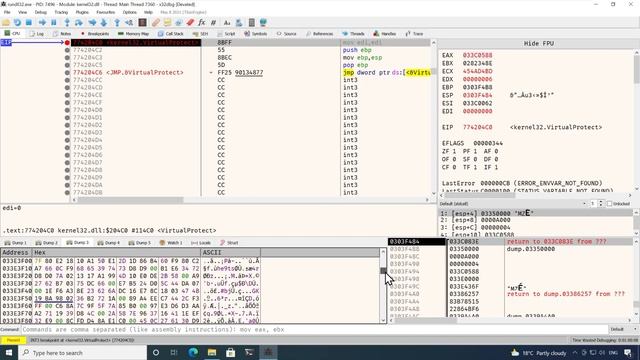Select the Struct tab
Image resolution: width=640 pixels, height=360 pixels.
229,243
